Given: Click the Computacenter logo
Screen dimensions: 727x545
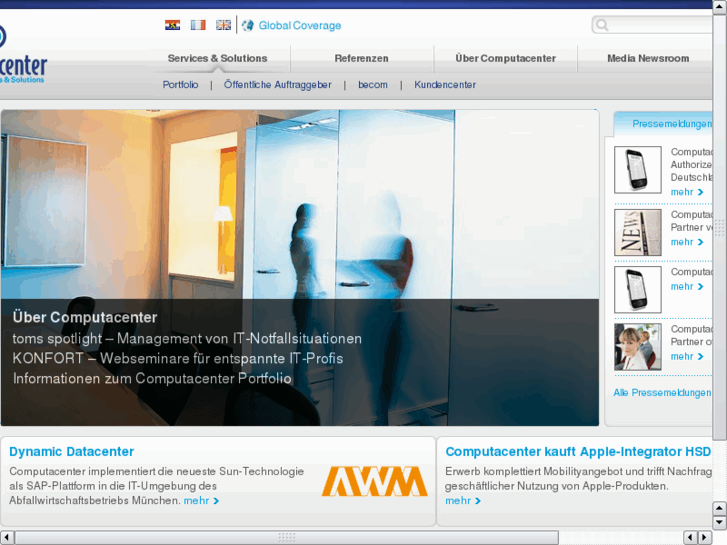Looking at the screenshot, I should 22,56.
